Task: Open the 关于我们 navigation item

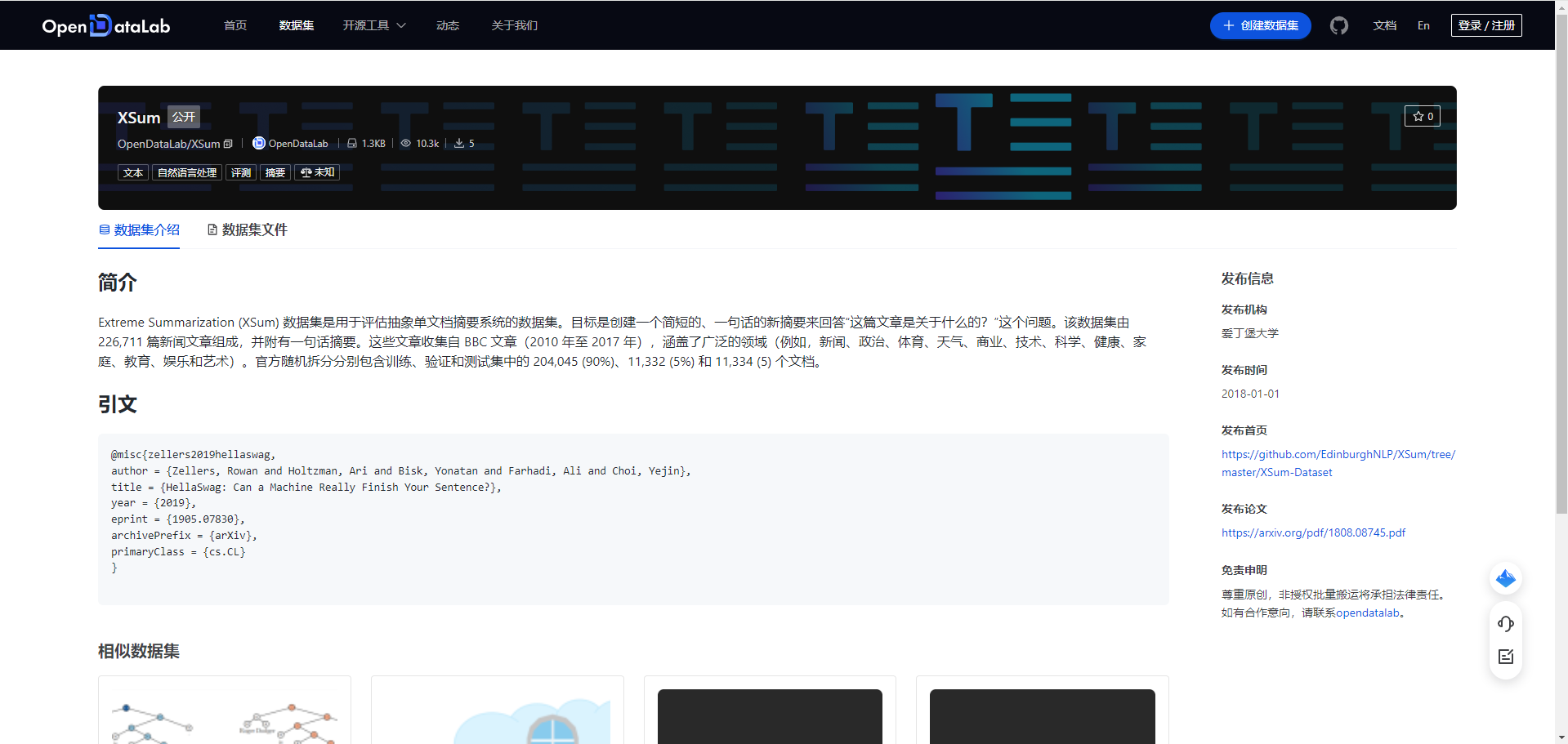Action: coord(515,25)
